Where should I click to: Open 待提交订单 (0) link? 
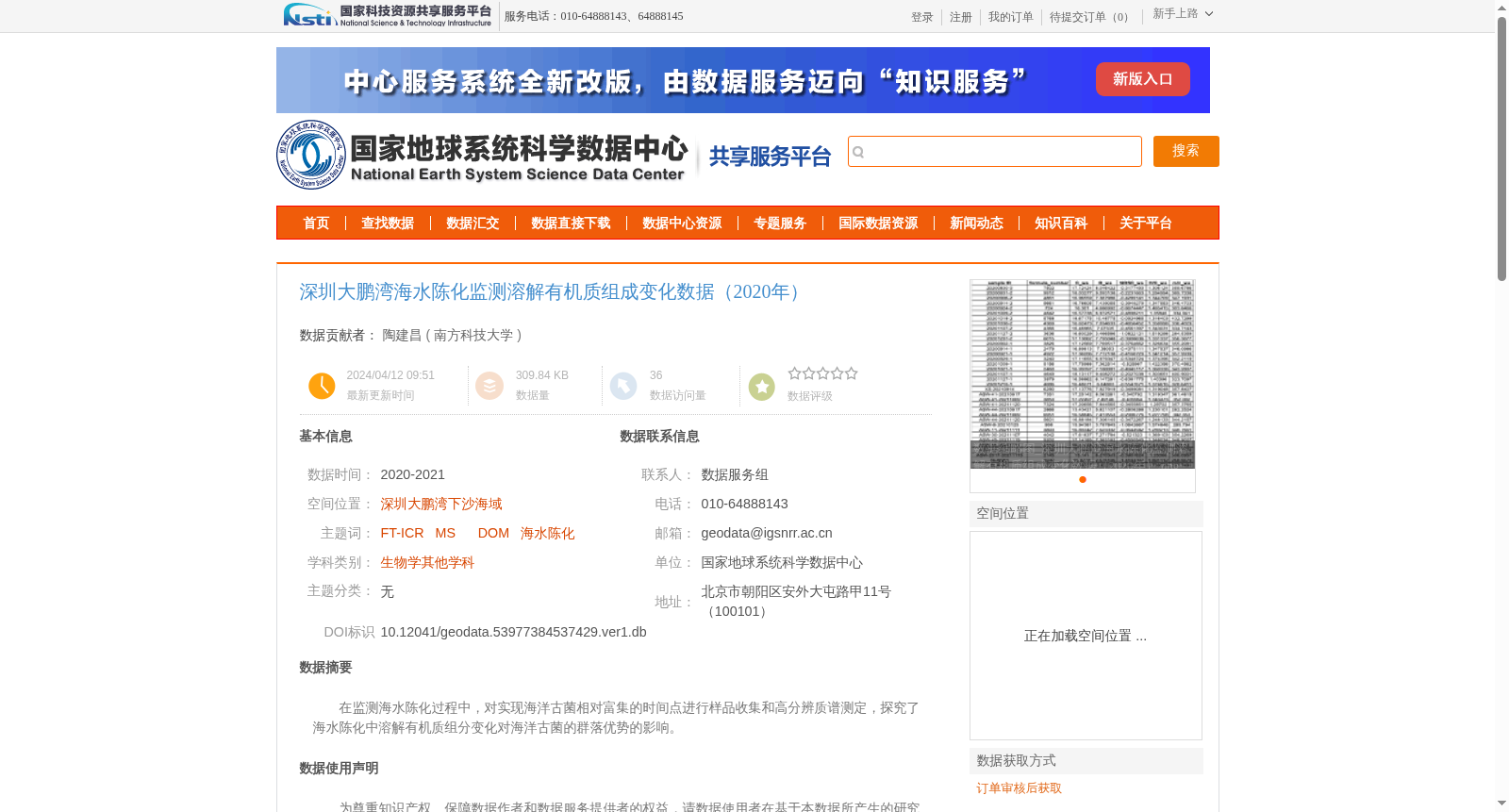coord(1091,18)
